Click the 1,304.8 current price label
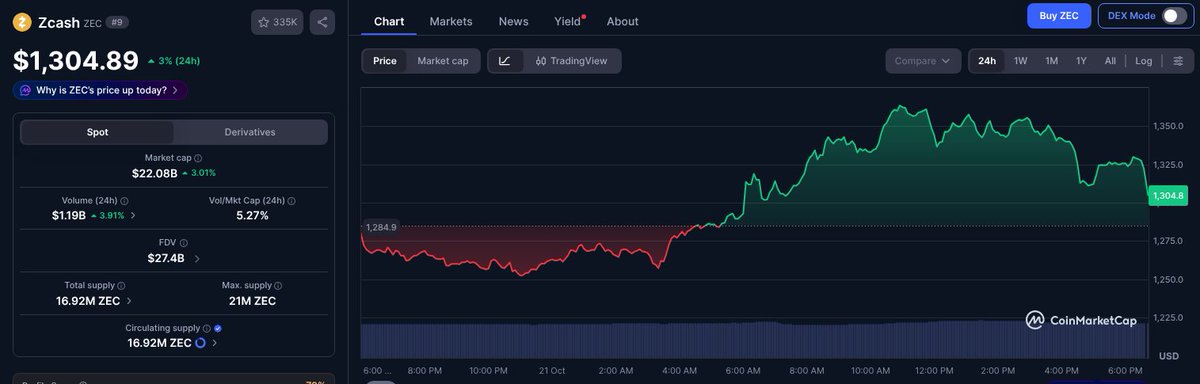This screenshot has height=384, width=1200. 1167,196
